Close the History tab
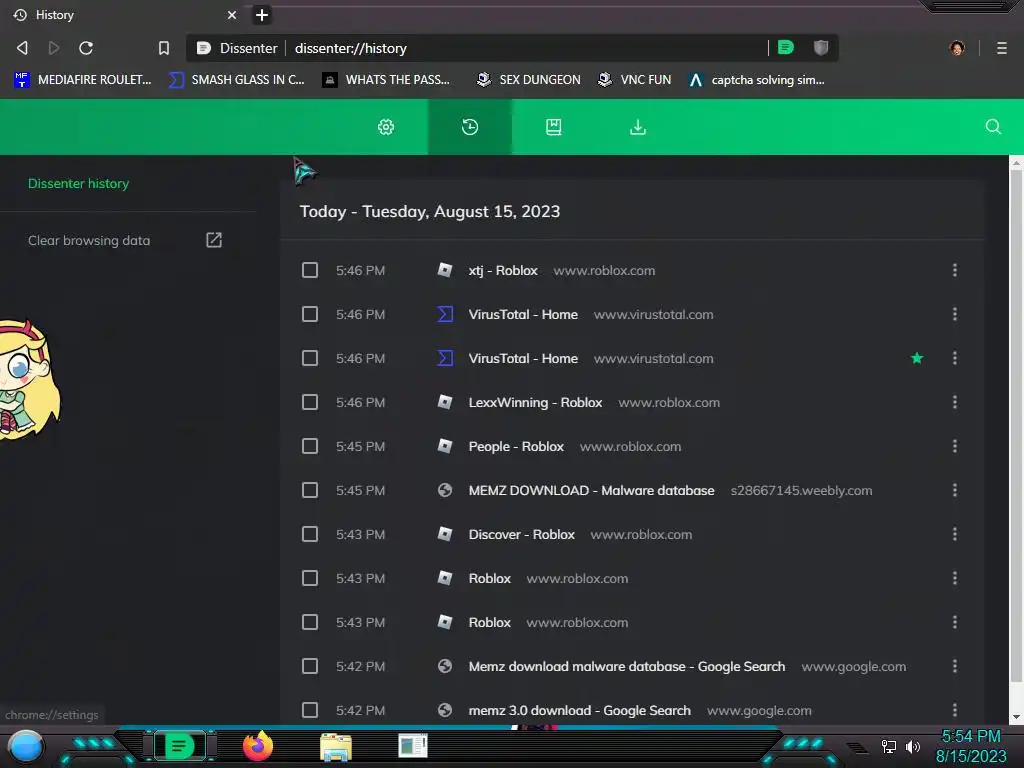This screenshot has height=768, width=1024. click(x=232, y=15)
